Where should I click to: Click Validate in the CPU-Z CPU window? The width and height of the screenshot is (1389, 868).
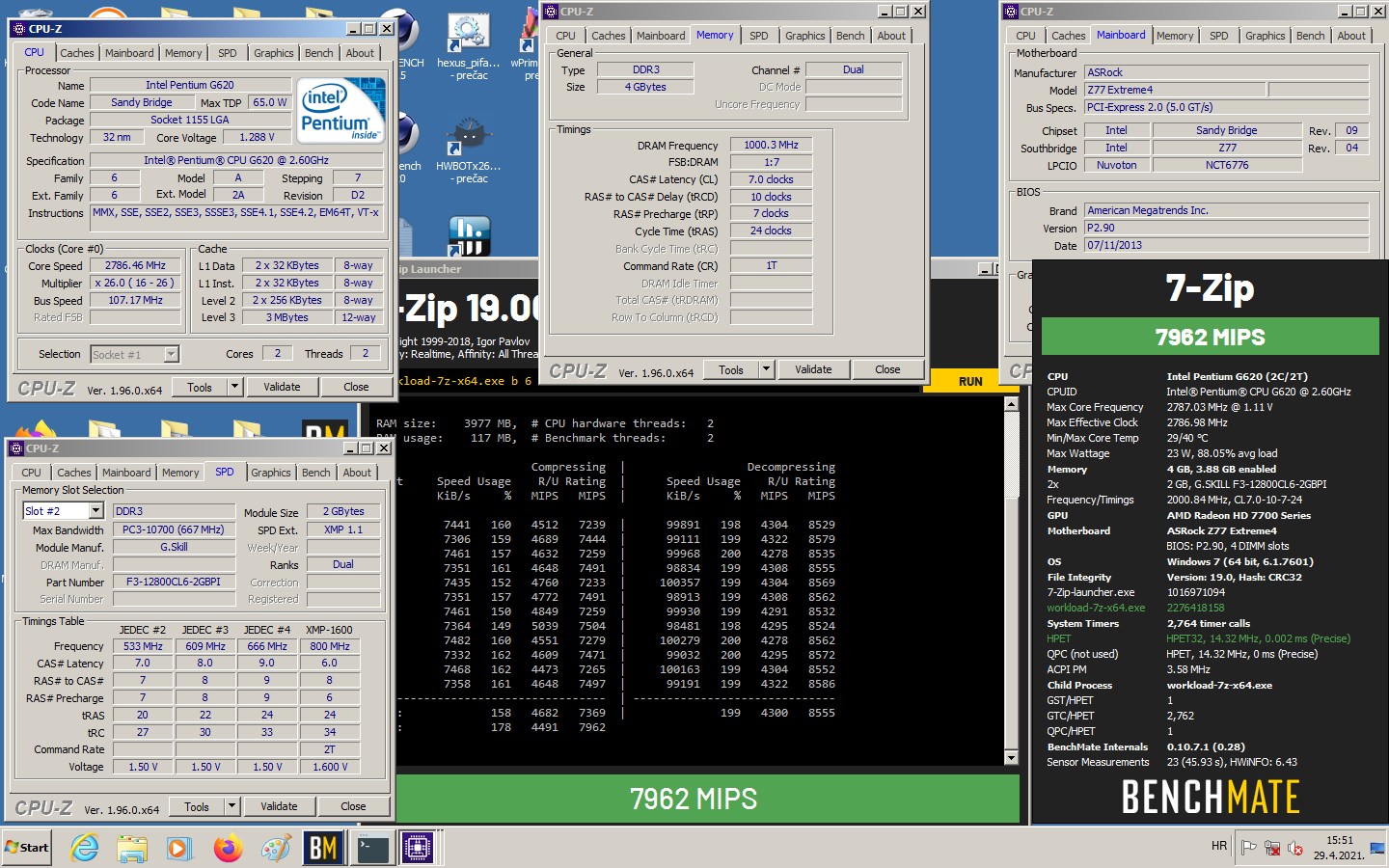click(x=282, y=387)
